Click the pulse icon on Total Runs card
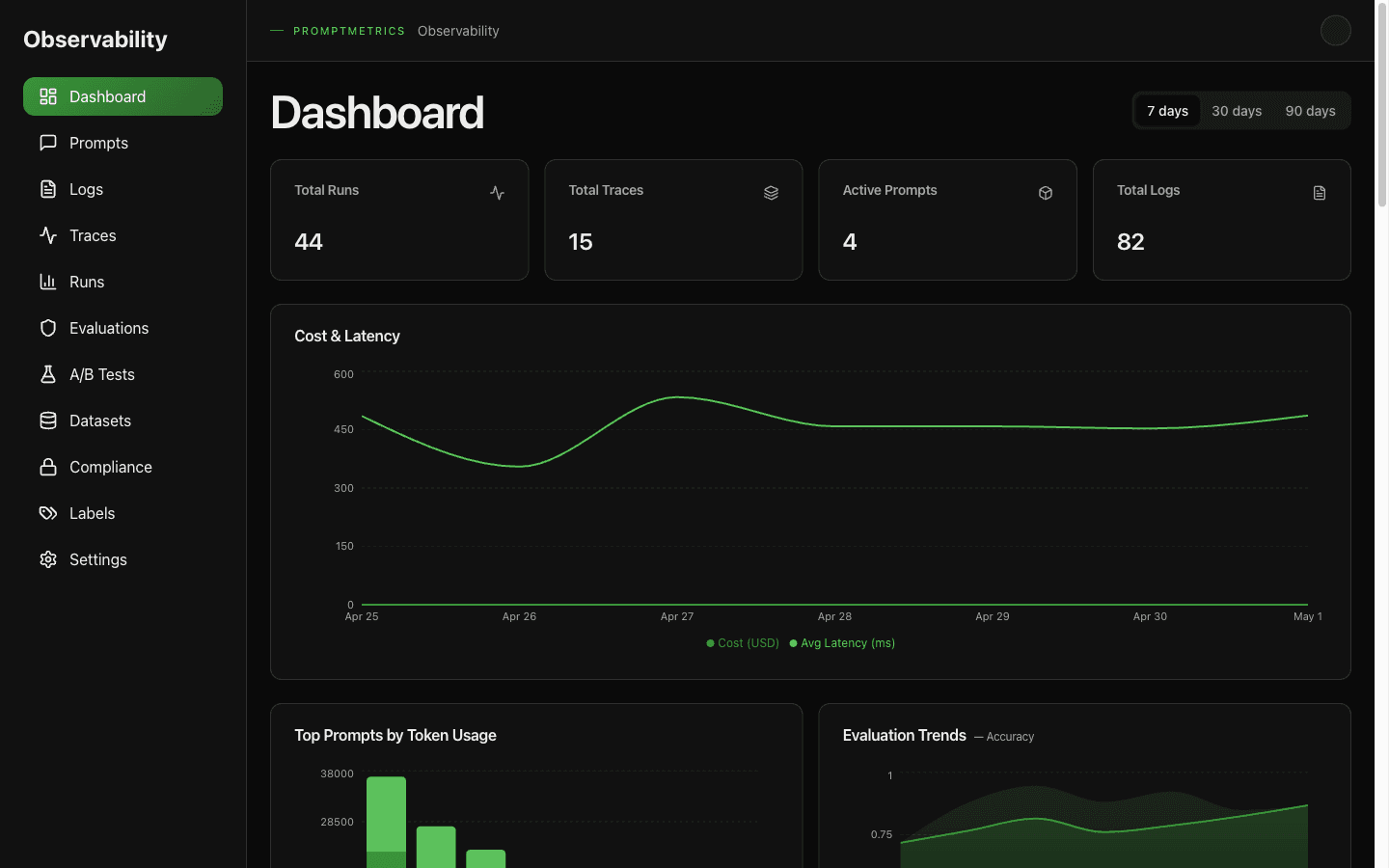 497,193
